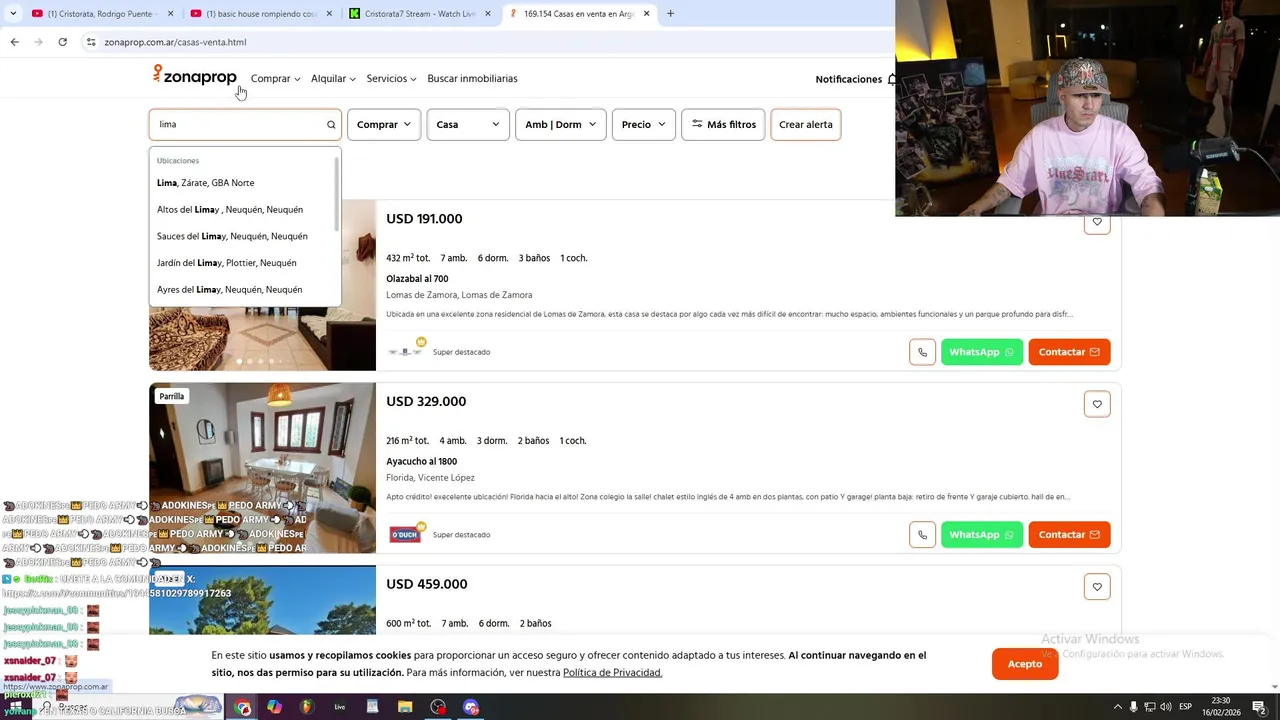Screen dimensions: 1280x720
Task: Favorite the USD 329.000 house listing
Action: (1097, 404)
